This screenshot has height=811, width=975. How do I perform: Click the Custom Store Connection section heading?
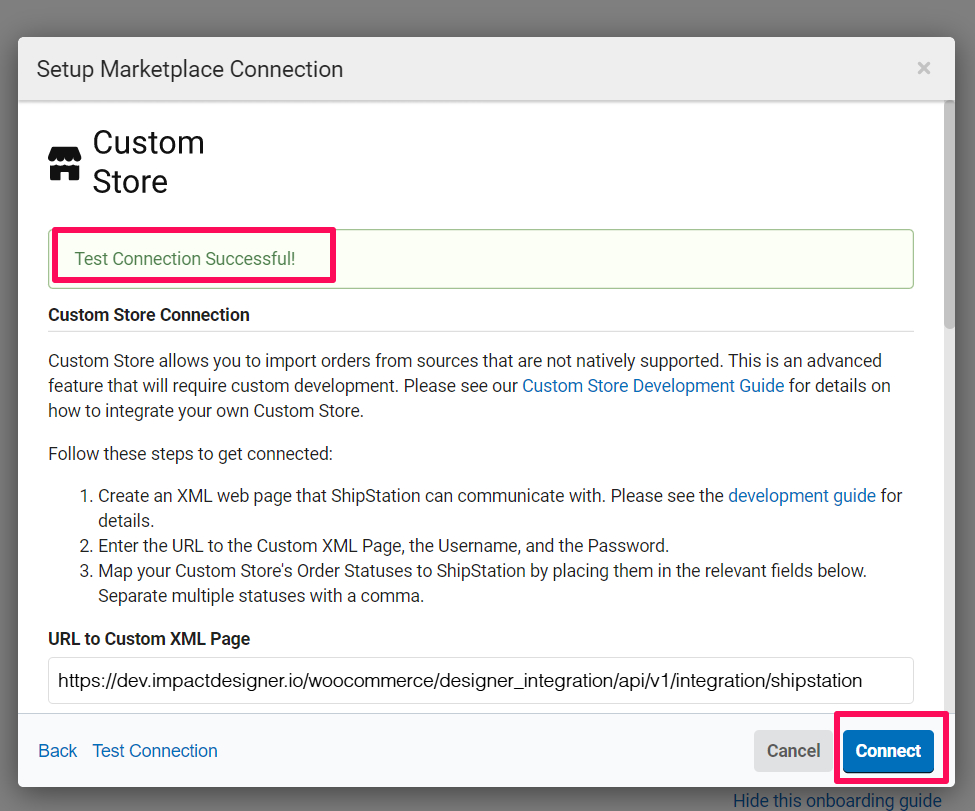(x=149, y=315)
